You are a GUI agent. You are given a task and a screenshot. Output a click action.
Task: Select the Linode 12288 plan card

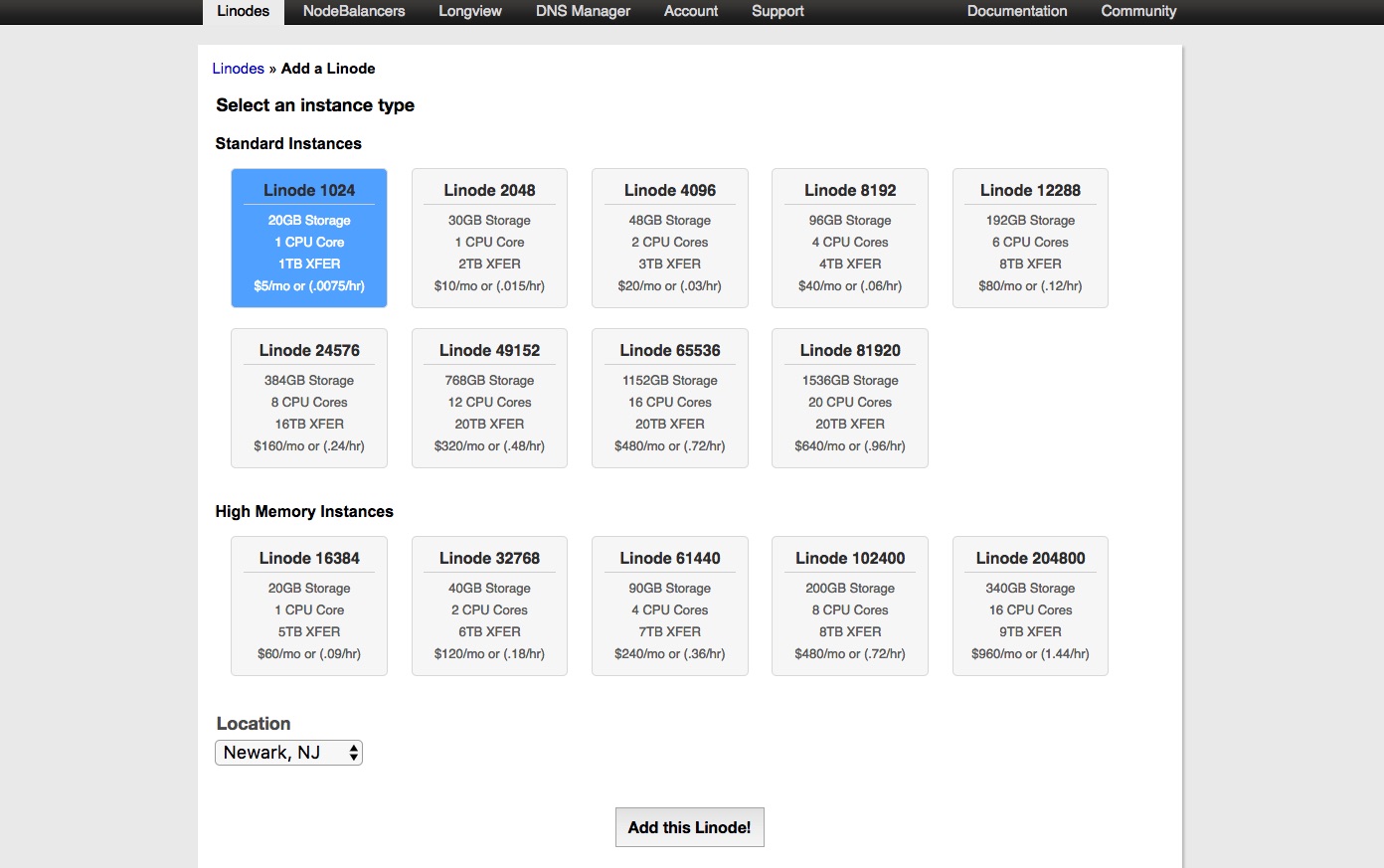[x=1030, y=238]
